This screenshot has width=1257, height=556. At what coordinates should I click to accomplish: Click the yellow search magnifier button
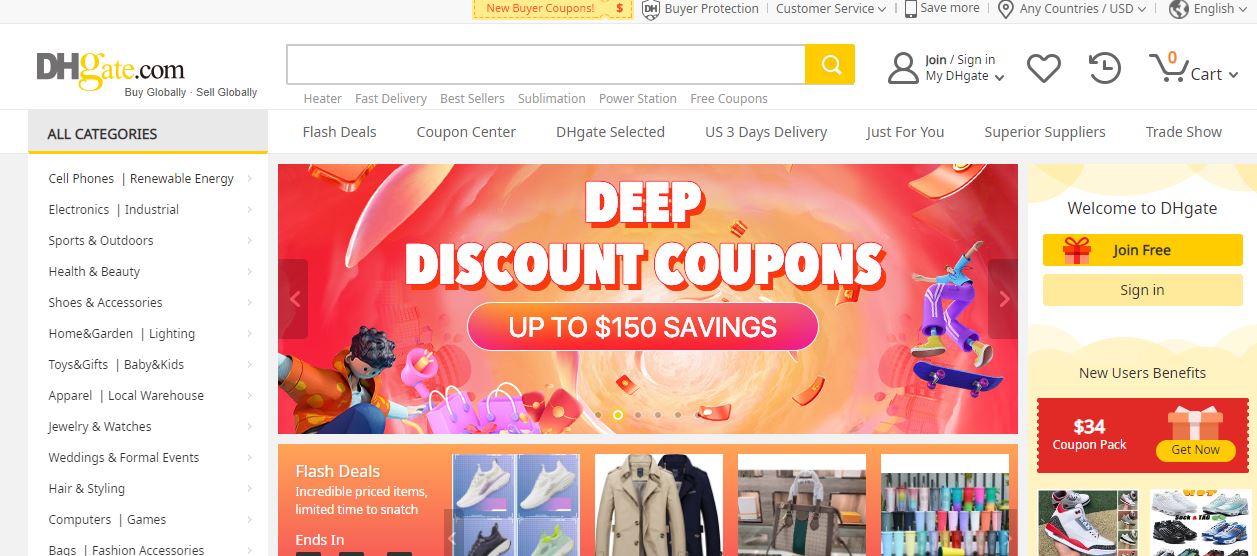click(830, 65)
